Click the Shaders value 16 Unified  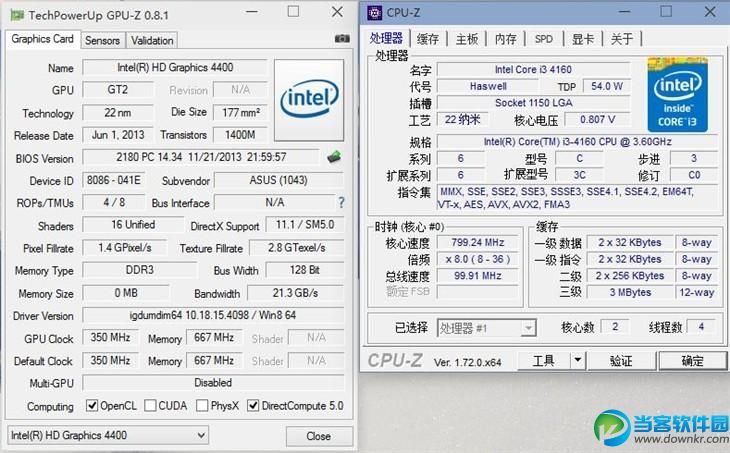(133, 225)
